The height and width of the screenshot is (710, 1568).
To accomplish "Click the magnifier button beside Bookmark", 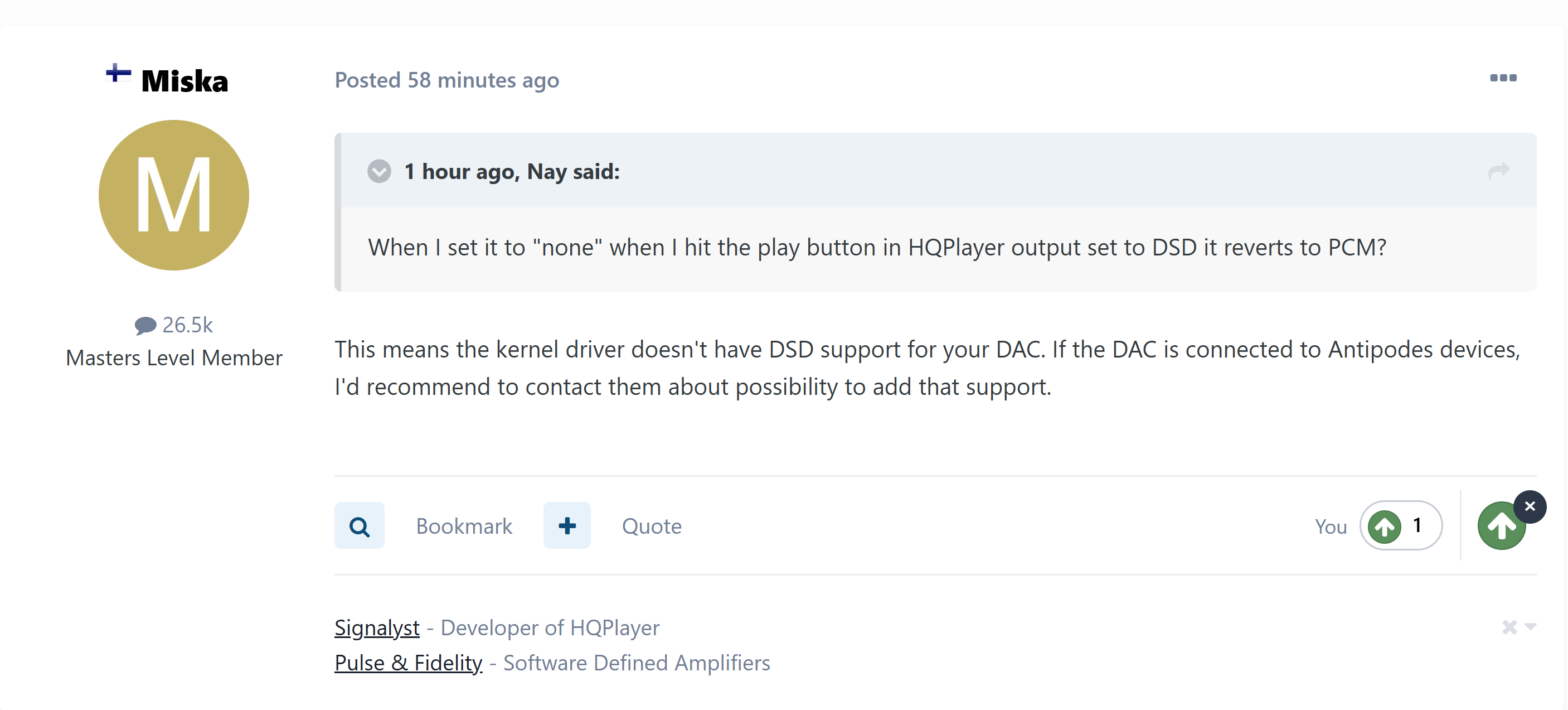I will (x=359, y=525).
